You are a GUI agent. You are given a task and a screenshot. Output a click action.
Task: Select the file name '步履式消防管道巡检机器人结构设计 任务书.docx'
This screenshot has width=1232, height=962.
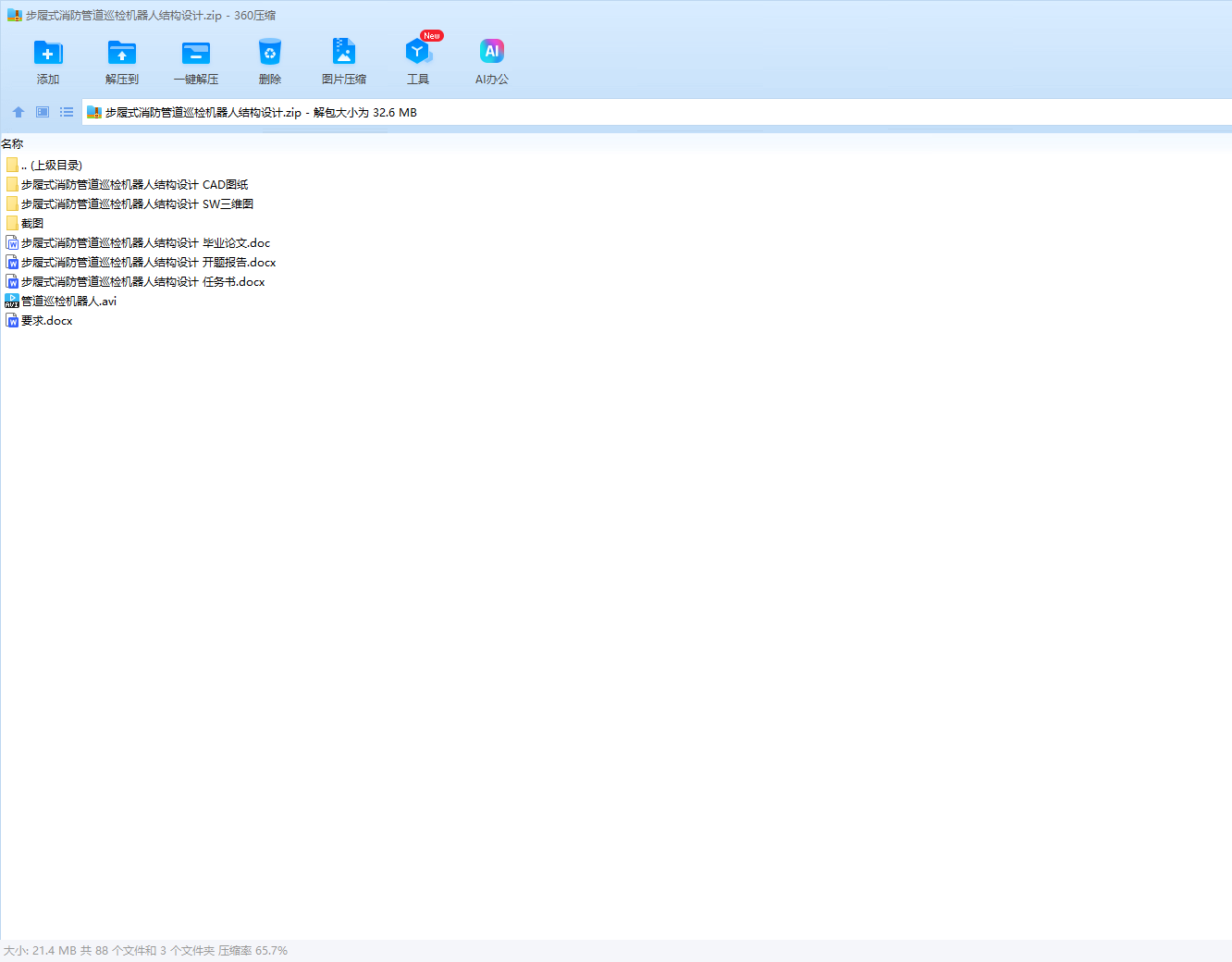143,282
